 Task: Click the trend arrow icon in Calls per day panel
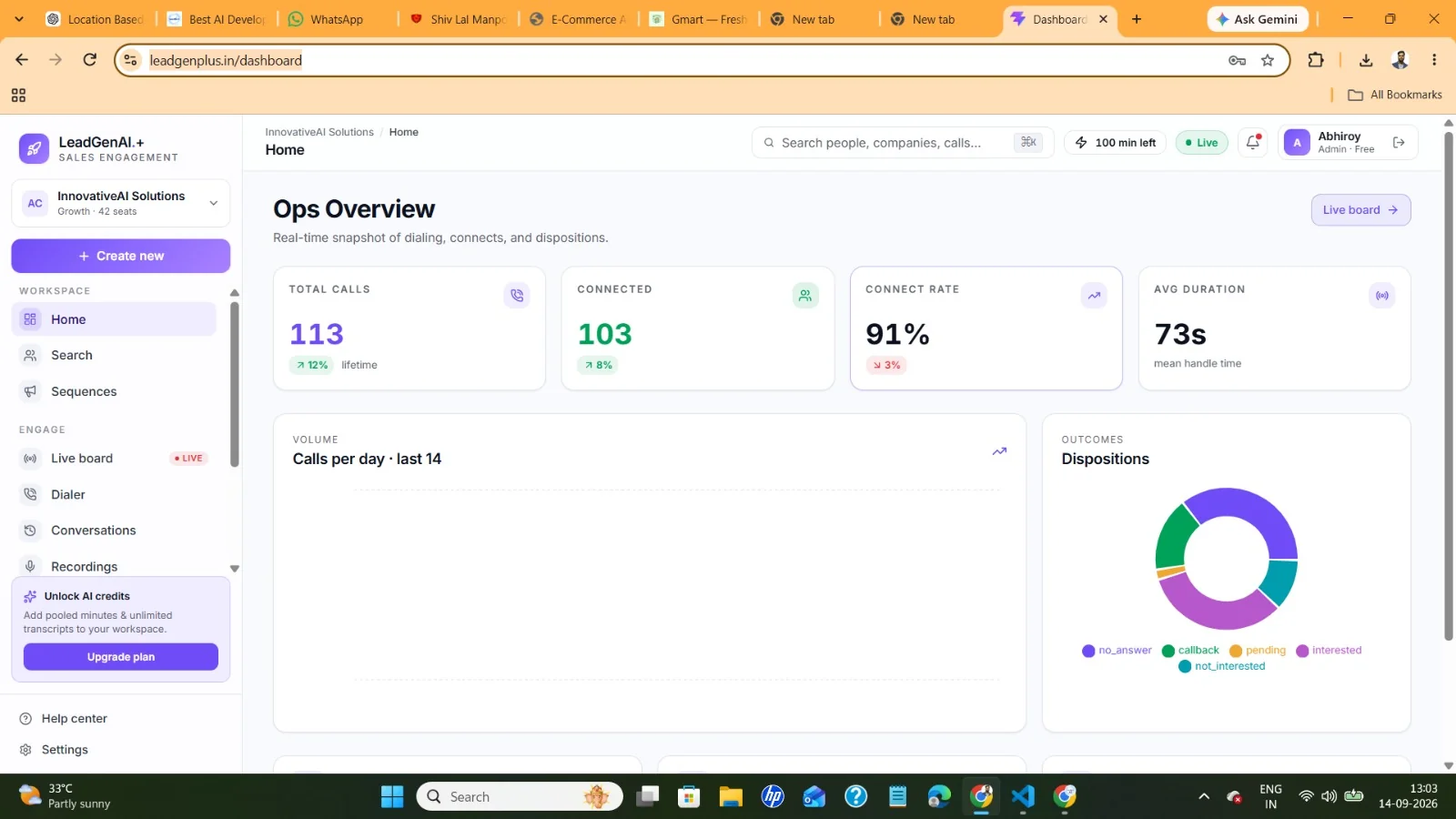point(999,451)
